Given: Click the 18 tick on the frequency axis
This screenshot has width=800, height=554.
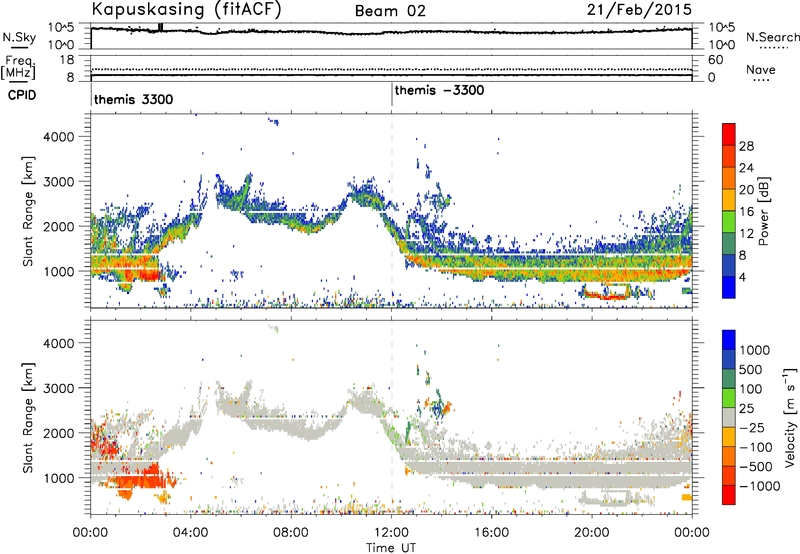Looking at the screenshot, I should click(67, 60).
